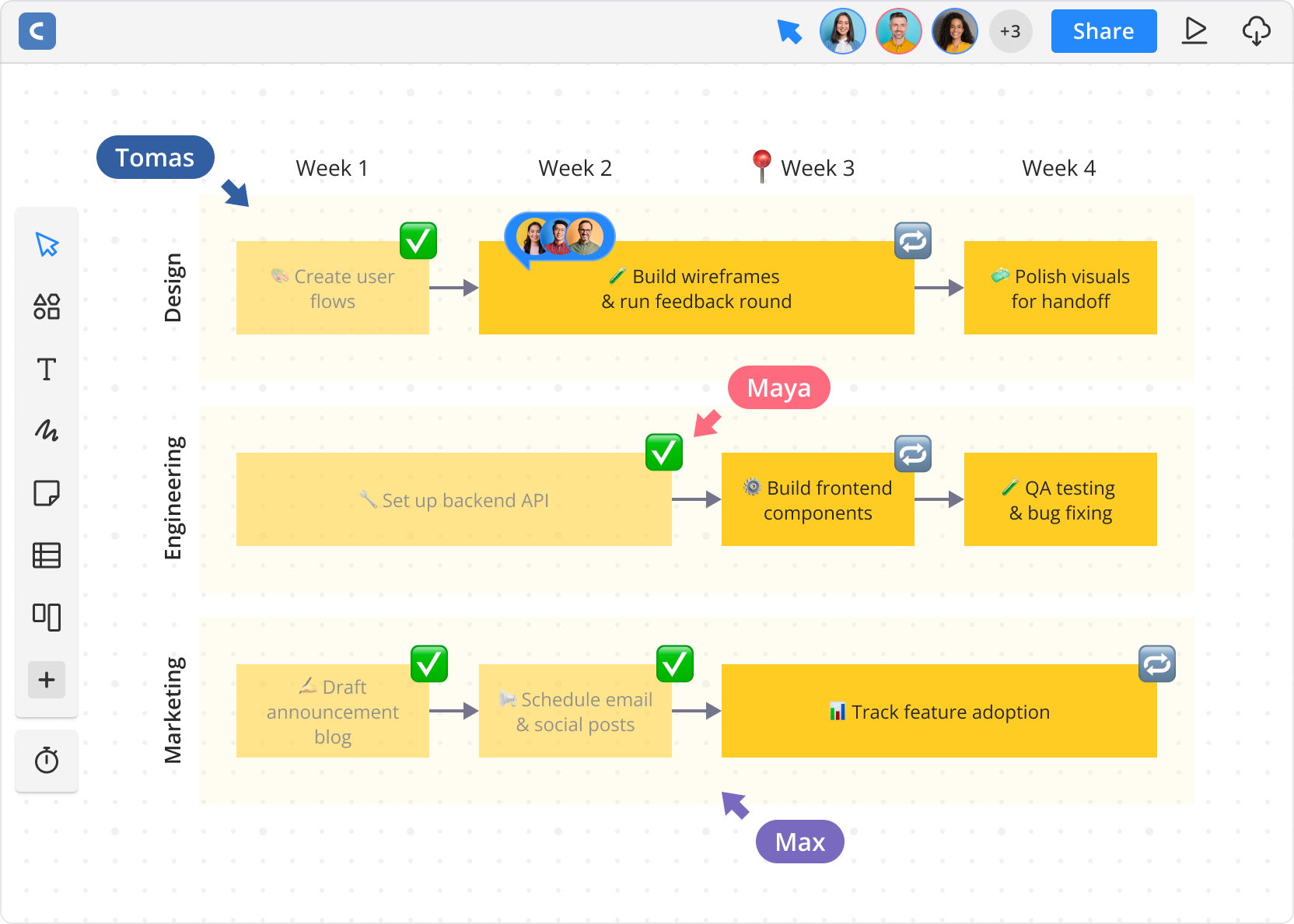The width and height of the screenshot is (1294, 924).
Task: Click the green checkmark on Create user flows
Action: (x=418, y=241)
